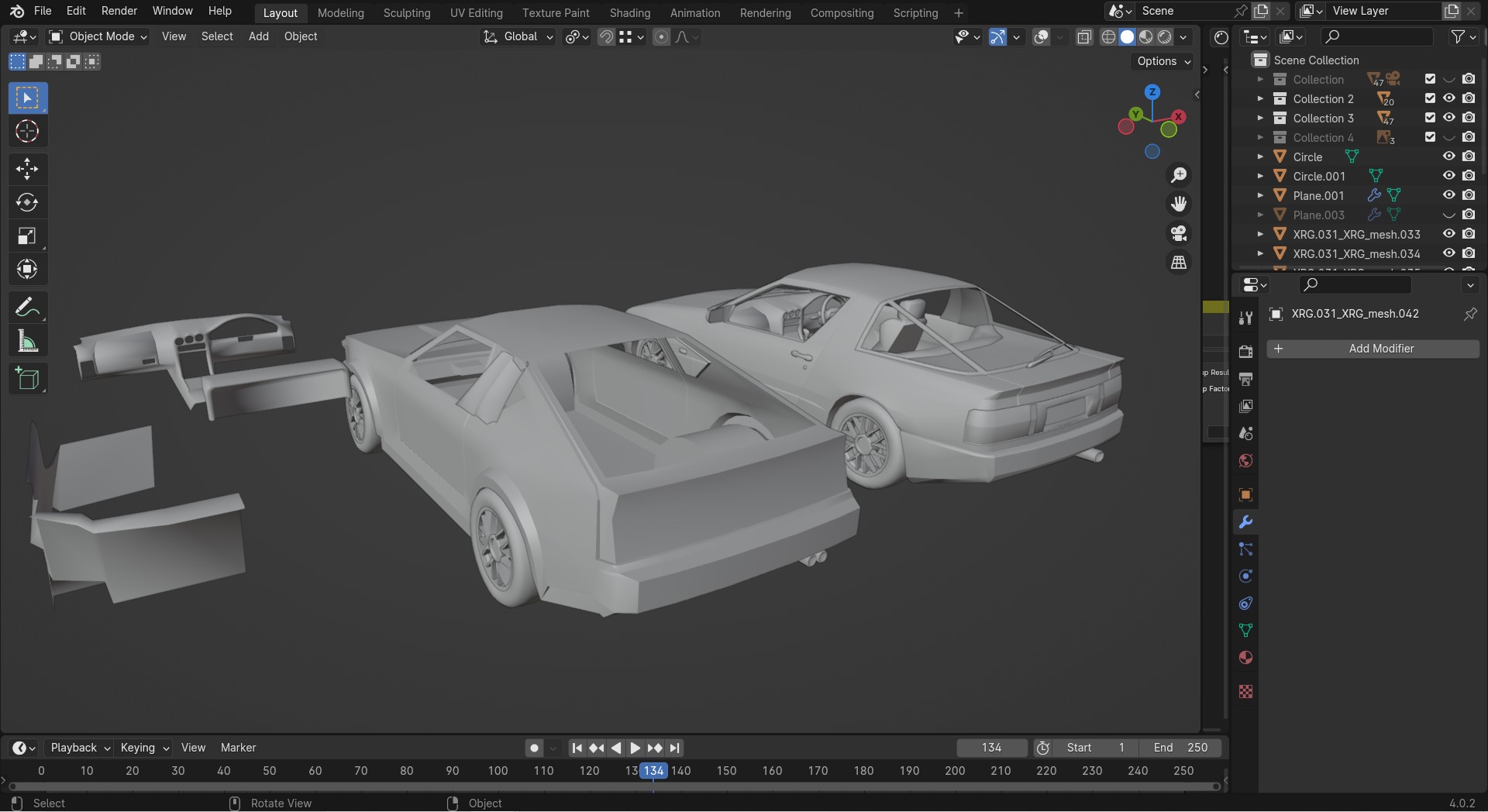
Task: Open the Render menu
Action: 119,11
